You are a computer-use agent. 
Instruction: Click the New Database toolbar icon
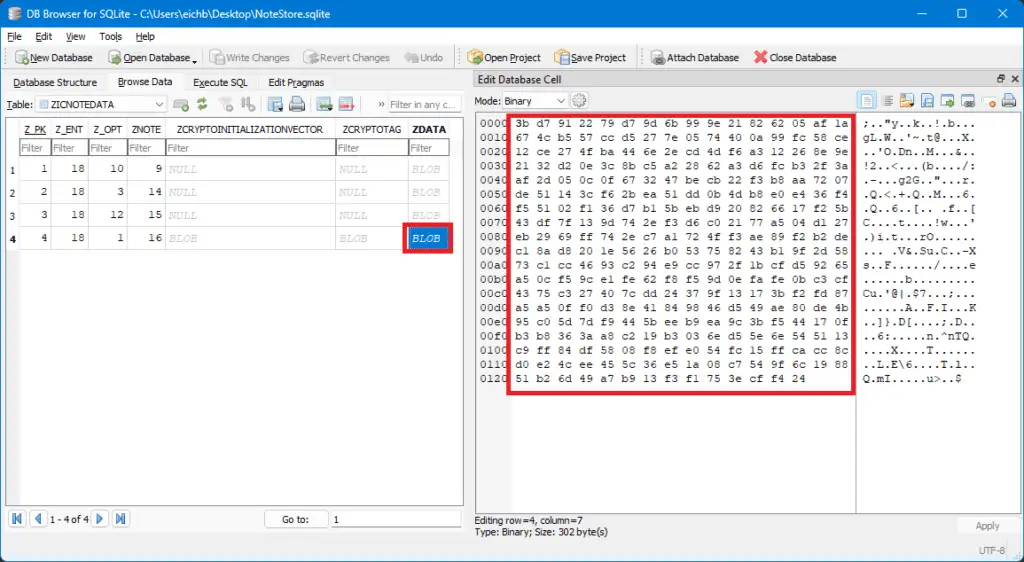tap(22, 57)
